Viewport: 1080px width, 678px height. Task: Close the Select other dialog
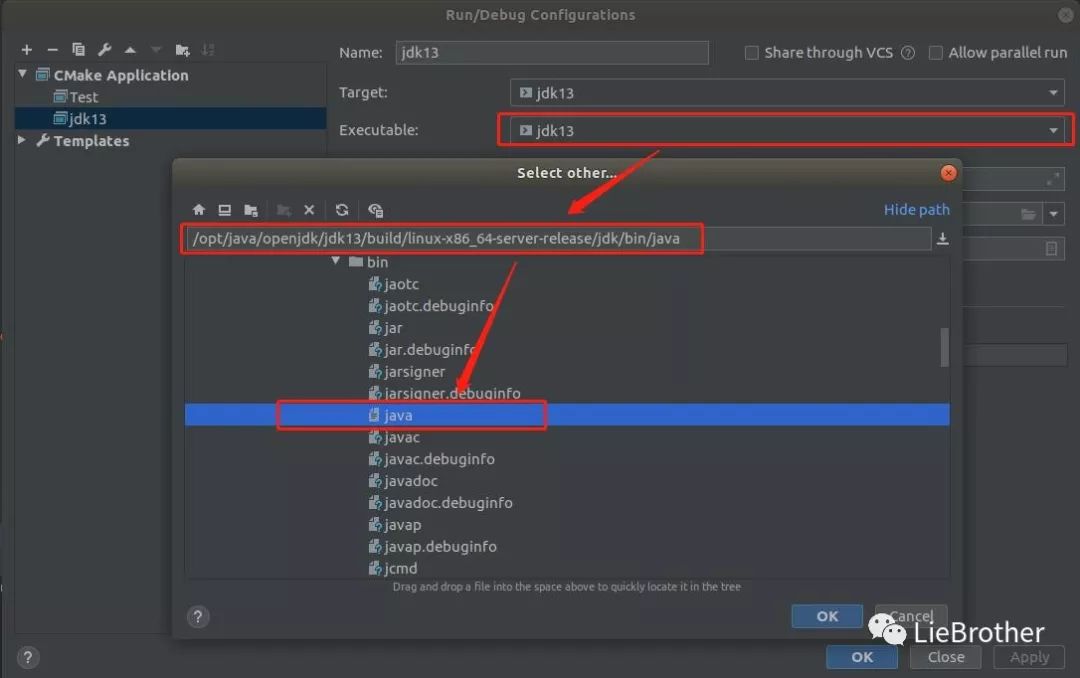(948, 173)
